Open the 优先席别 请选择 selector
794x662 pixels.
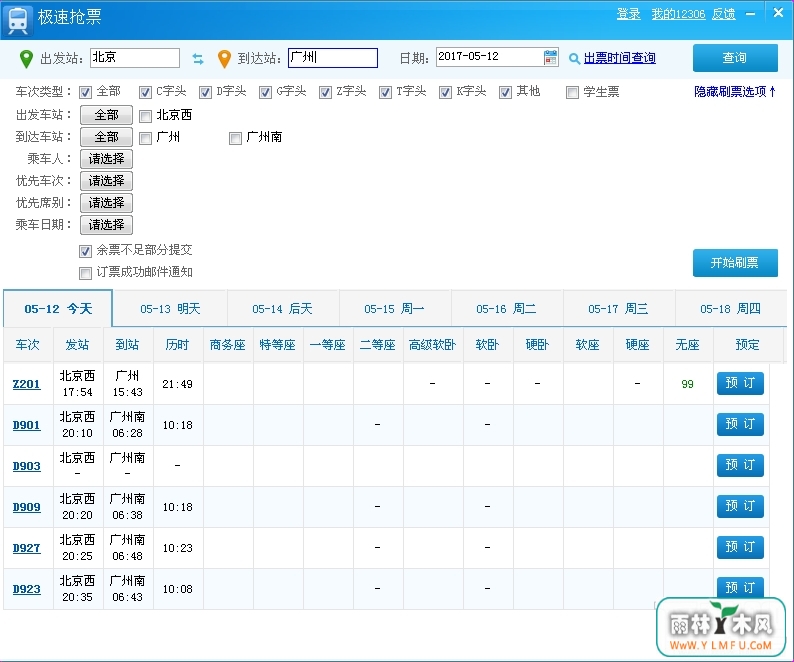[106, 203]
